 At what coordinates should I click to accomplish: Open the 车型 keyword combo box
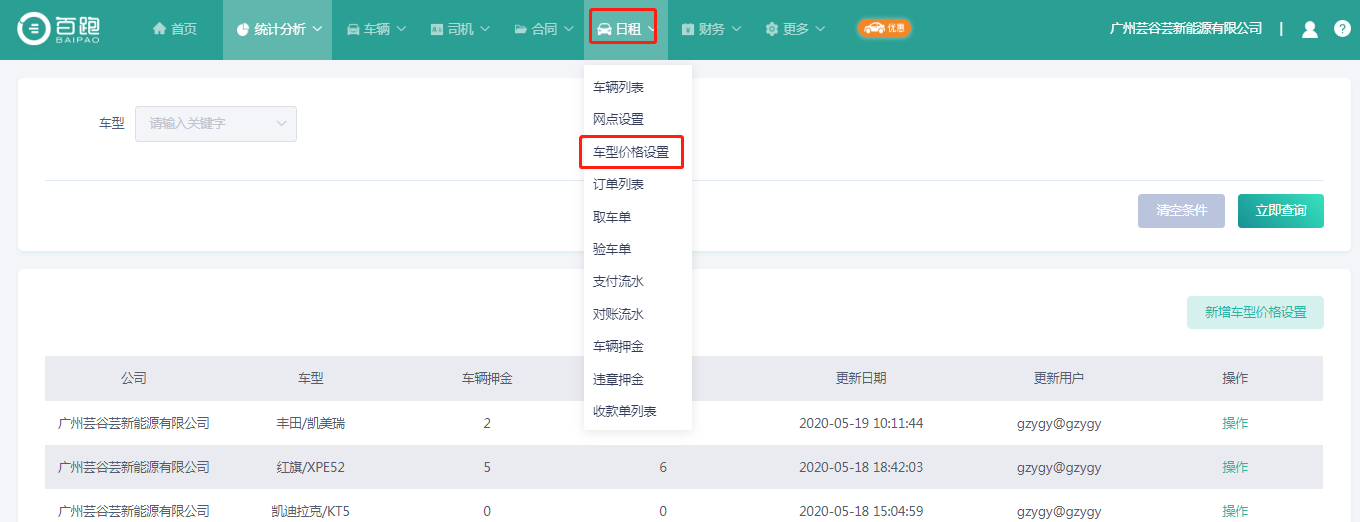pos(215,124)
